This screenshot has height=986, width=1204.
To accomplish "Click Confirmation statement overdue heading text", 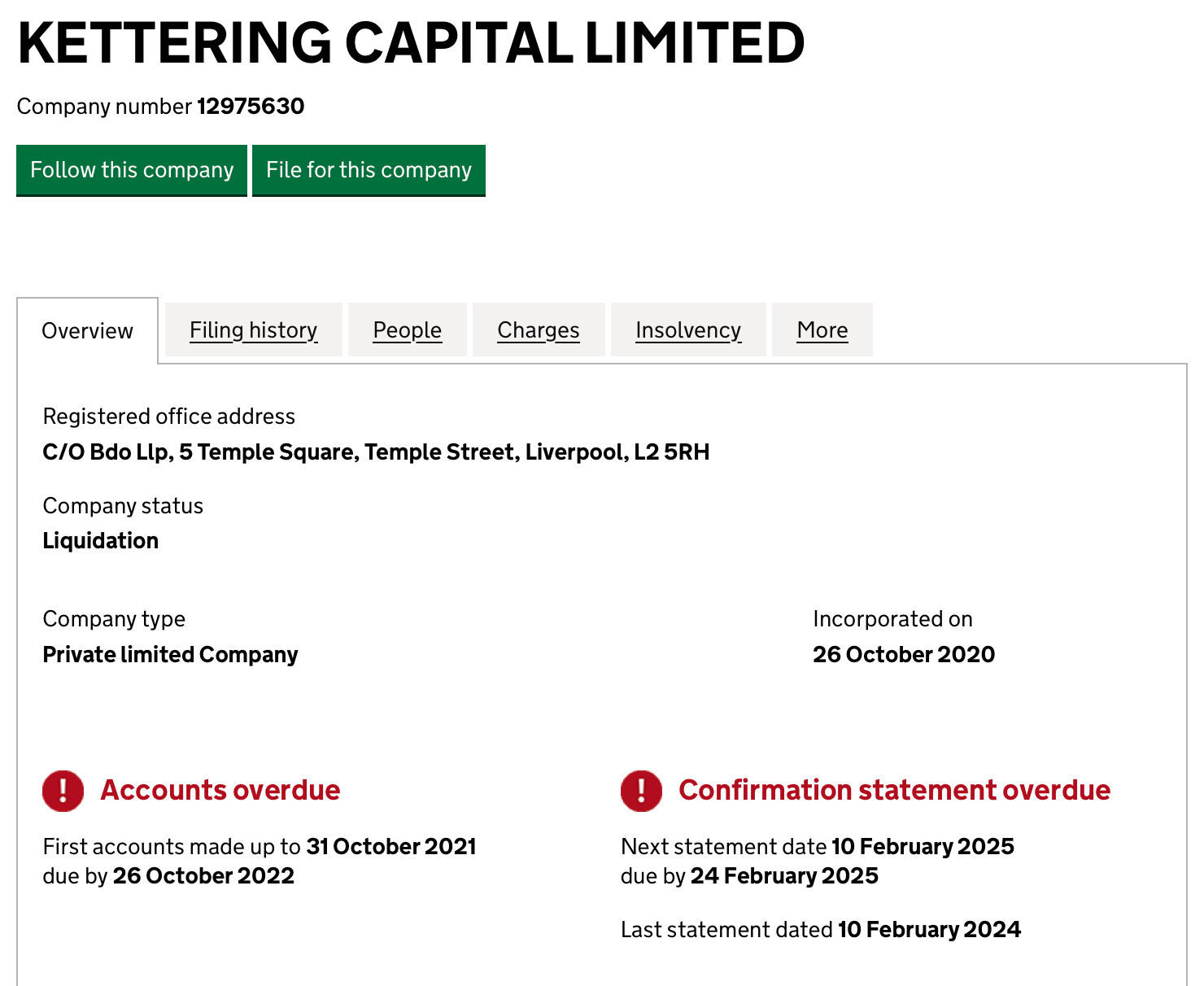I will coord(894,791).
